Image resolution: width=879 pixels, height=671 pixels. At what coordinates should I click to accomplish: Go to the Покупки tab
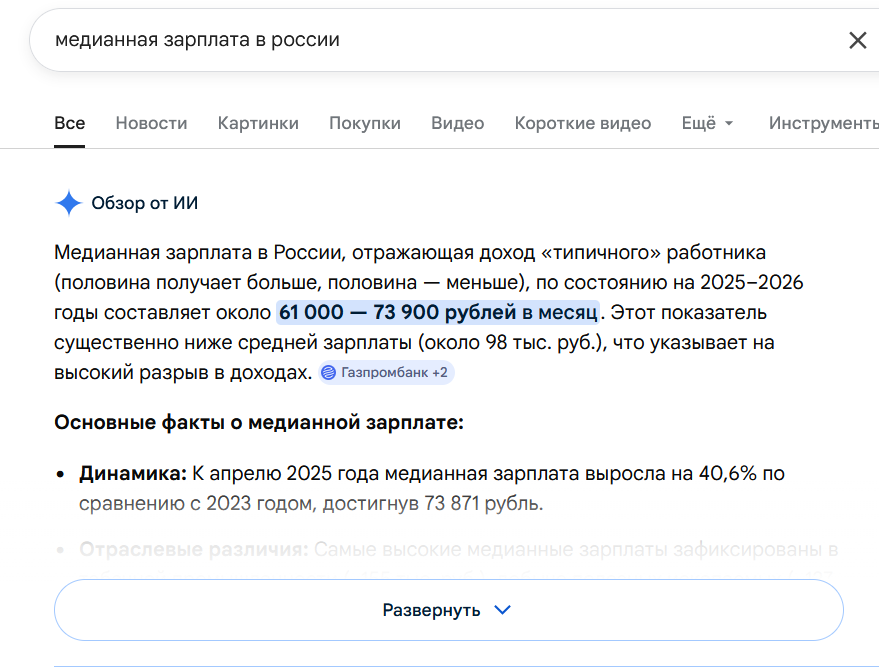click(365, 123)
